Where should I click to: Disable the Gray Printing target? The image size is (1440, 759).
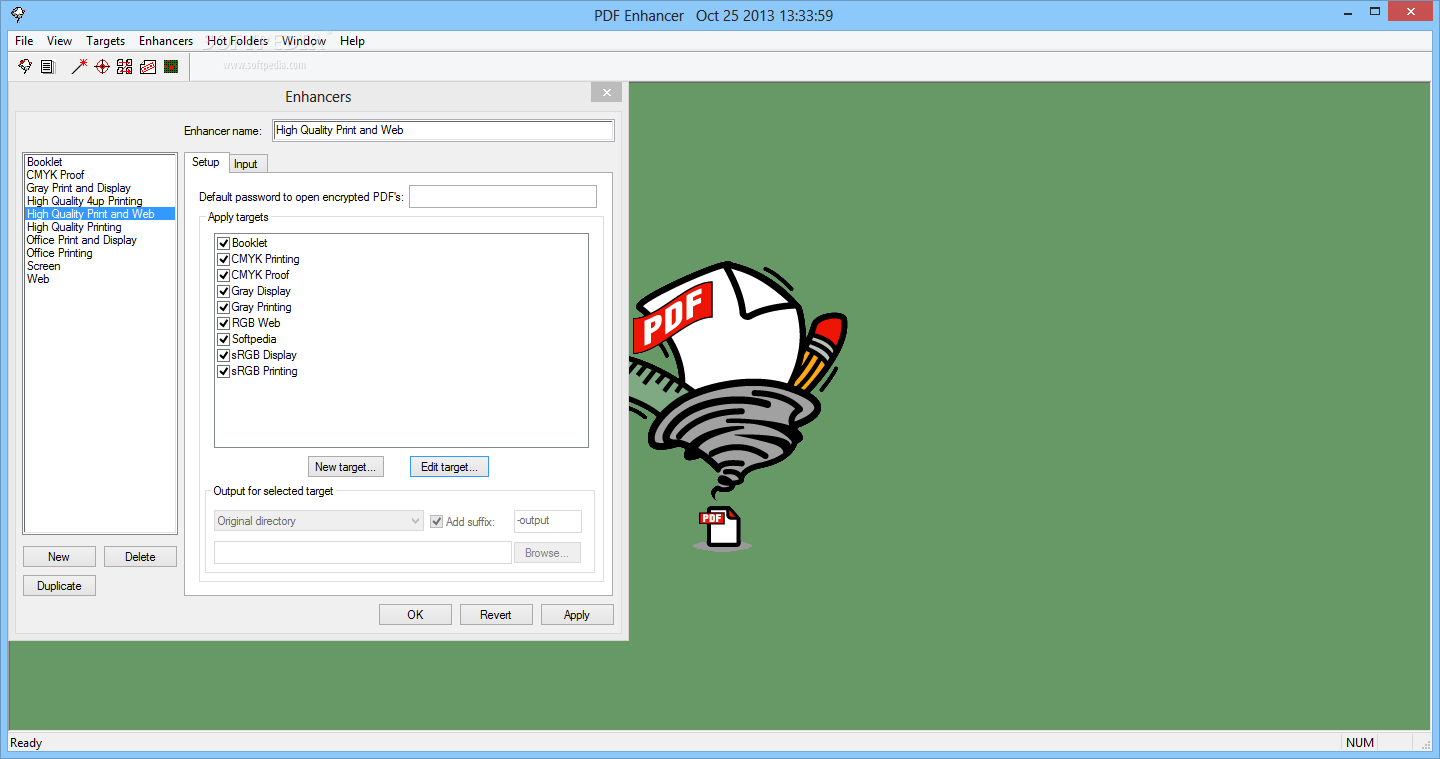pos(224,307)
